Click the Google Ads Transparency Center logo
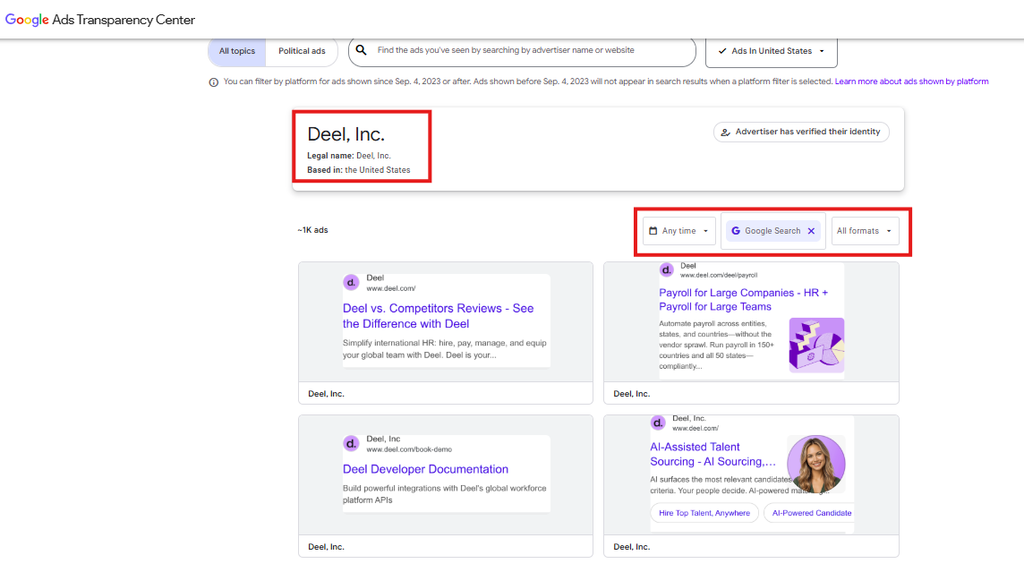Screen dimensions: 1024x564 (x=100, y=20)
